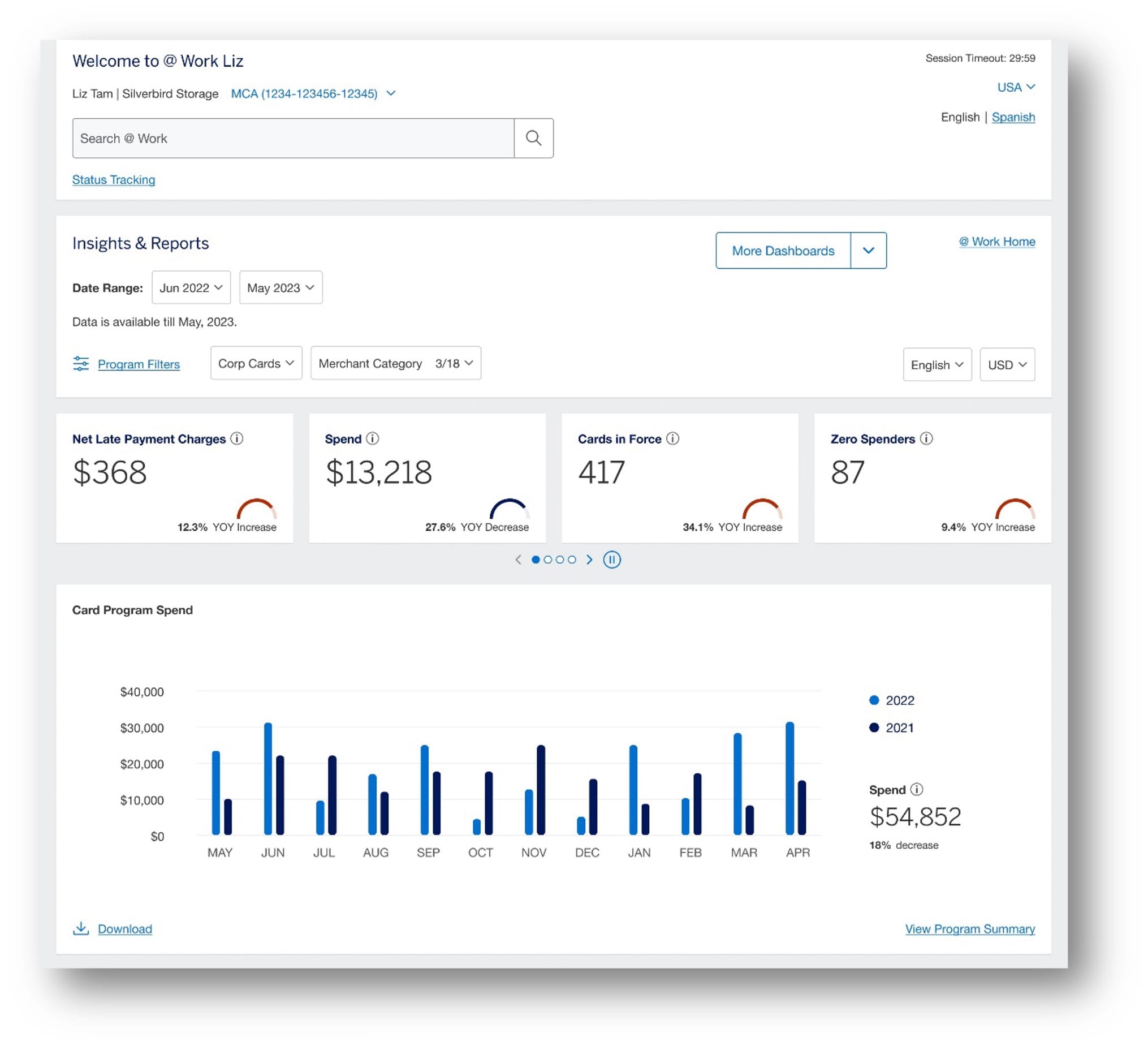
Task: Click into Search @ Work field
Action: [293, 138]
